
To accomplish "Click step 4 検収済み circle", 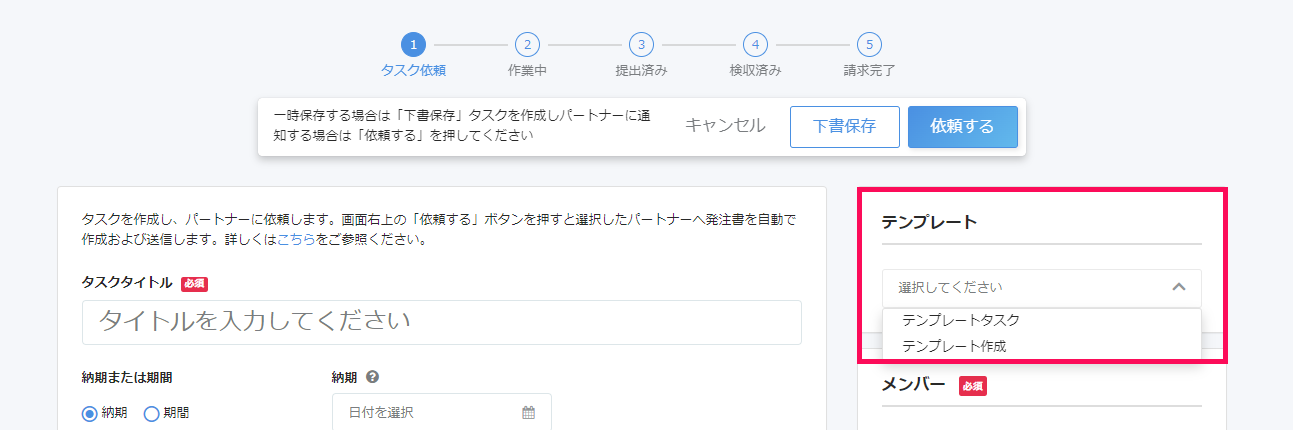I will [755, 45].
